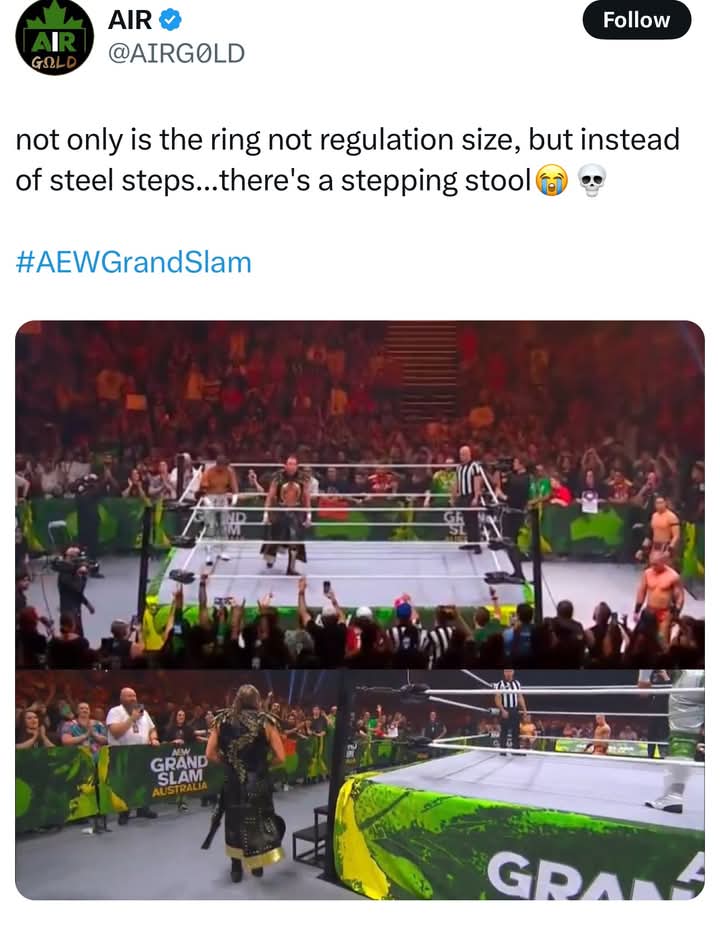
Task: Click the referee standing in top ring
Action: (x=470, y=499)
